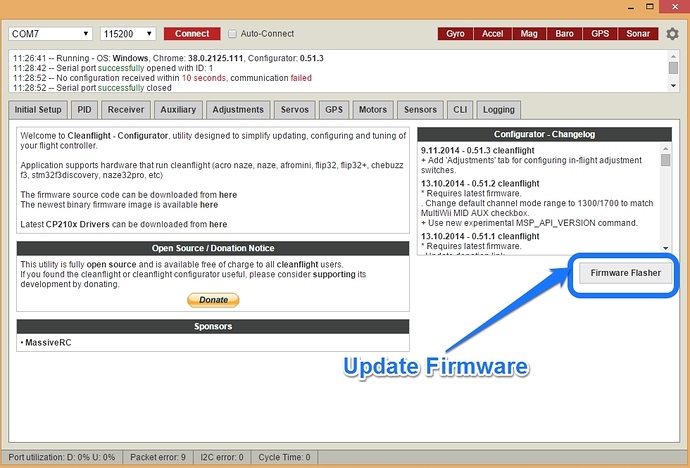The height and width of the screenshot is (468, 690).
Task: Switch to the Logging tab
Action: [499, 110]
